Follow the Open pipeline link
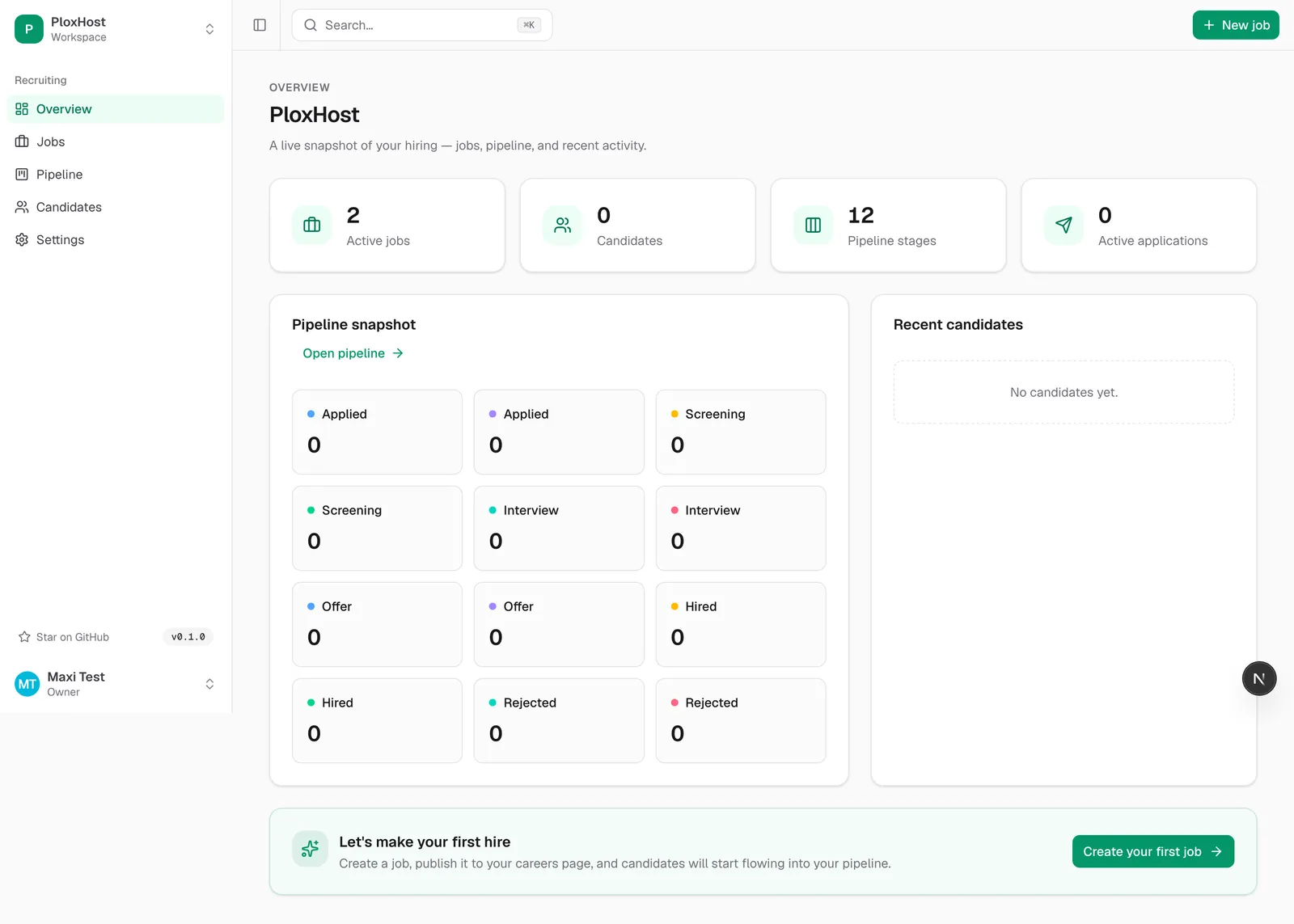 pyautogui.click(x=353, y=353)
